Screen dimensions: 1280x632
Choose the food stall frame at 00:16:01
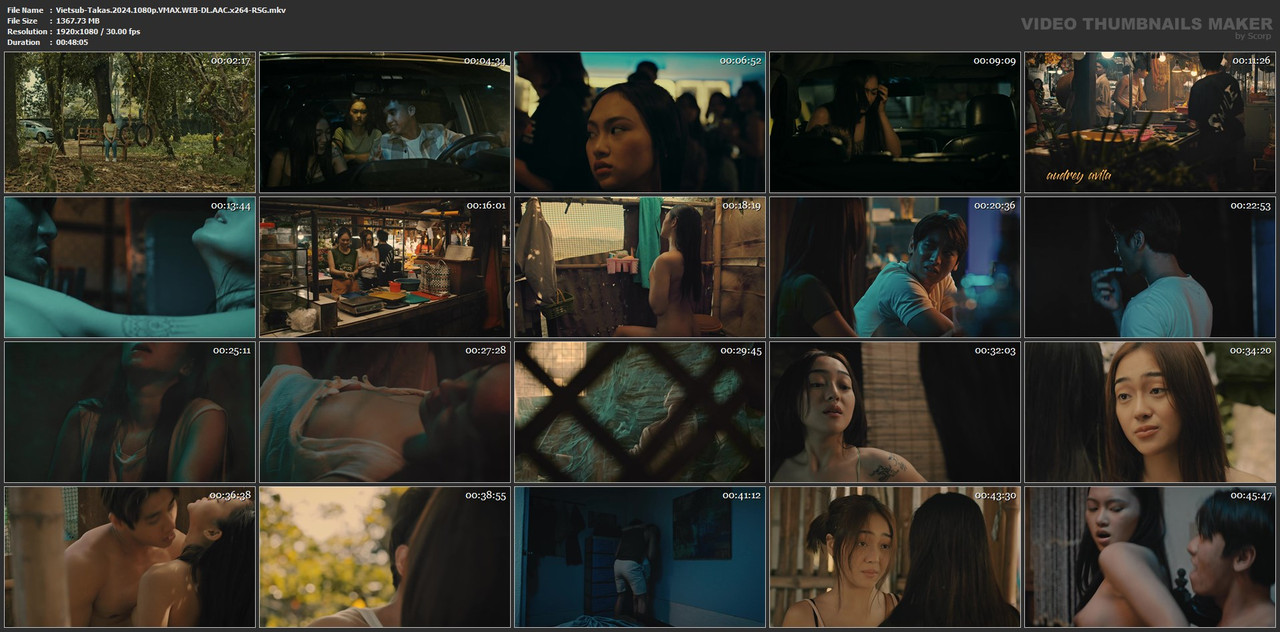pos(385,267)
